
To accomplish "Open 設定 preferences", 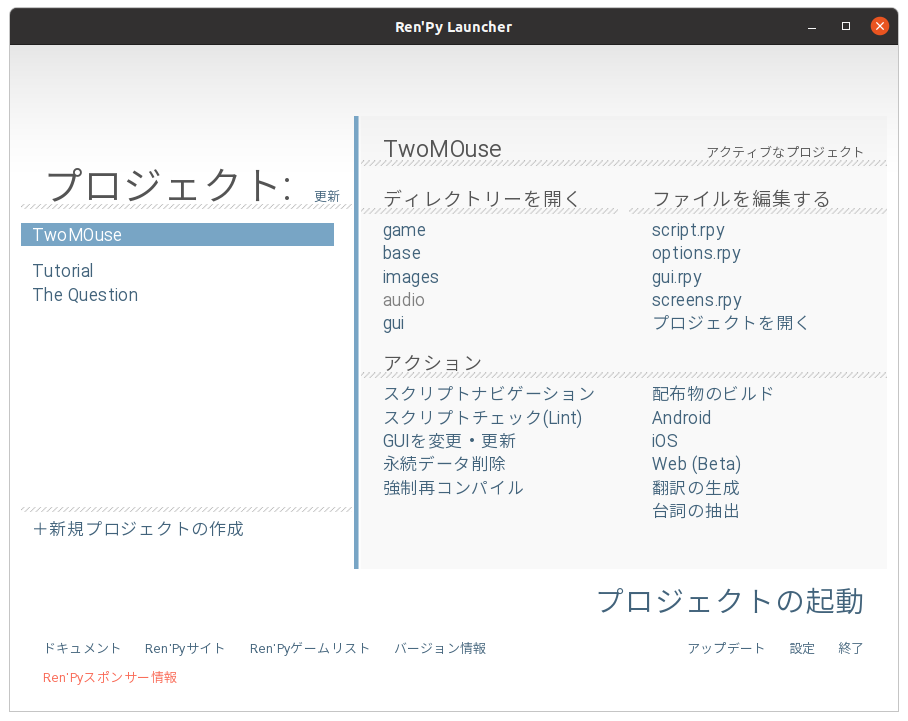I will [x=802, y=648].
